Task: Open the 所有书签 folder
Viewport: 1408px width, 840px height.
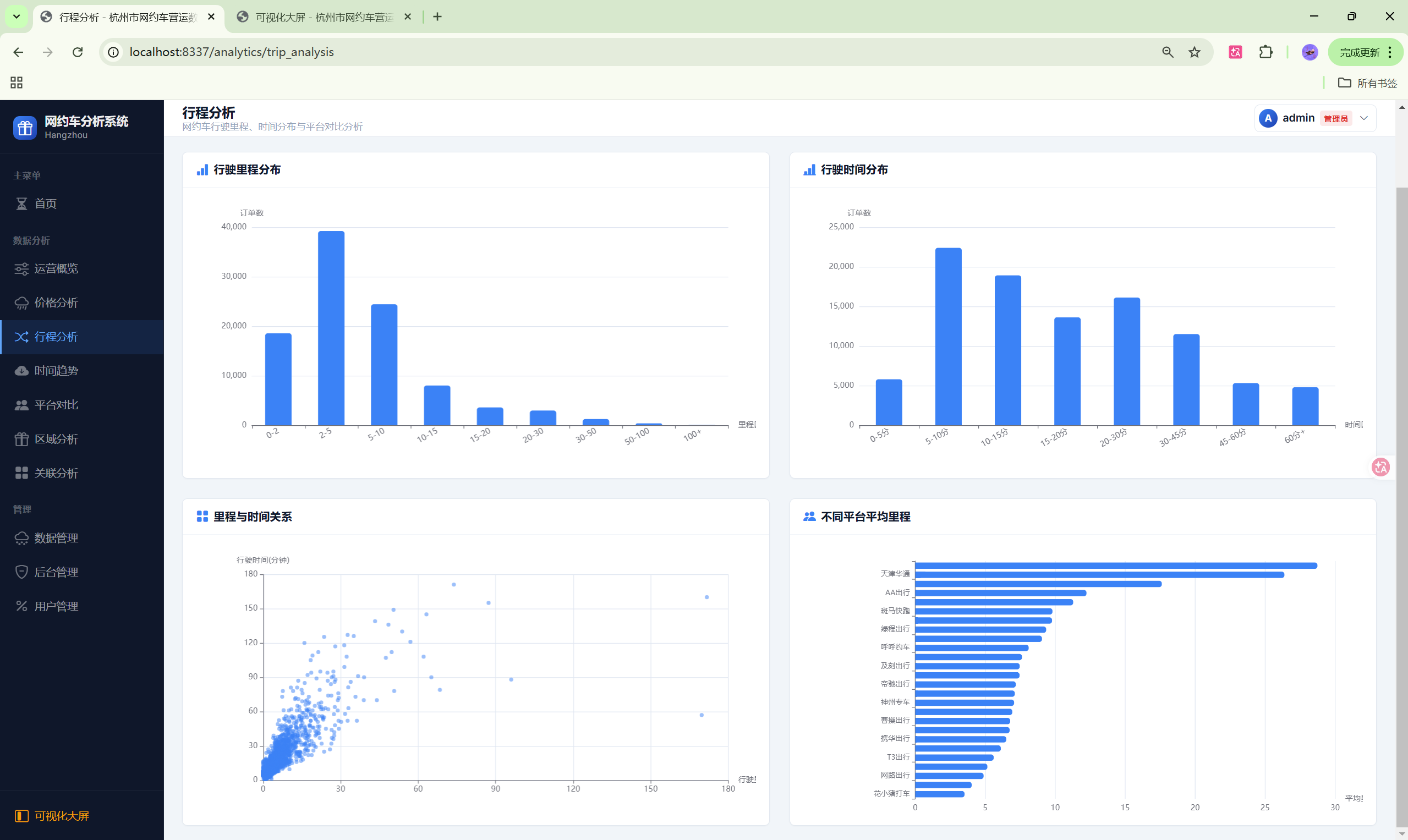Action: coord(1367,83)
